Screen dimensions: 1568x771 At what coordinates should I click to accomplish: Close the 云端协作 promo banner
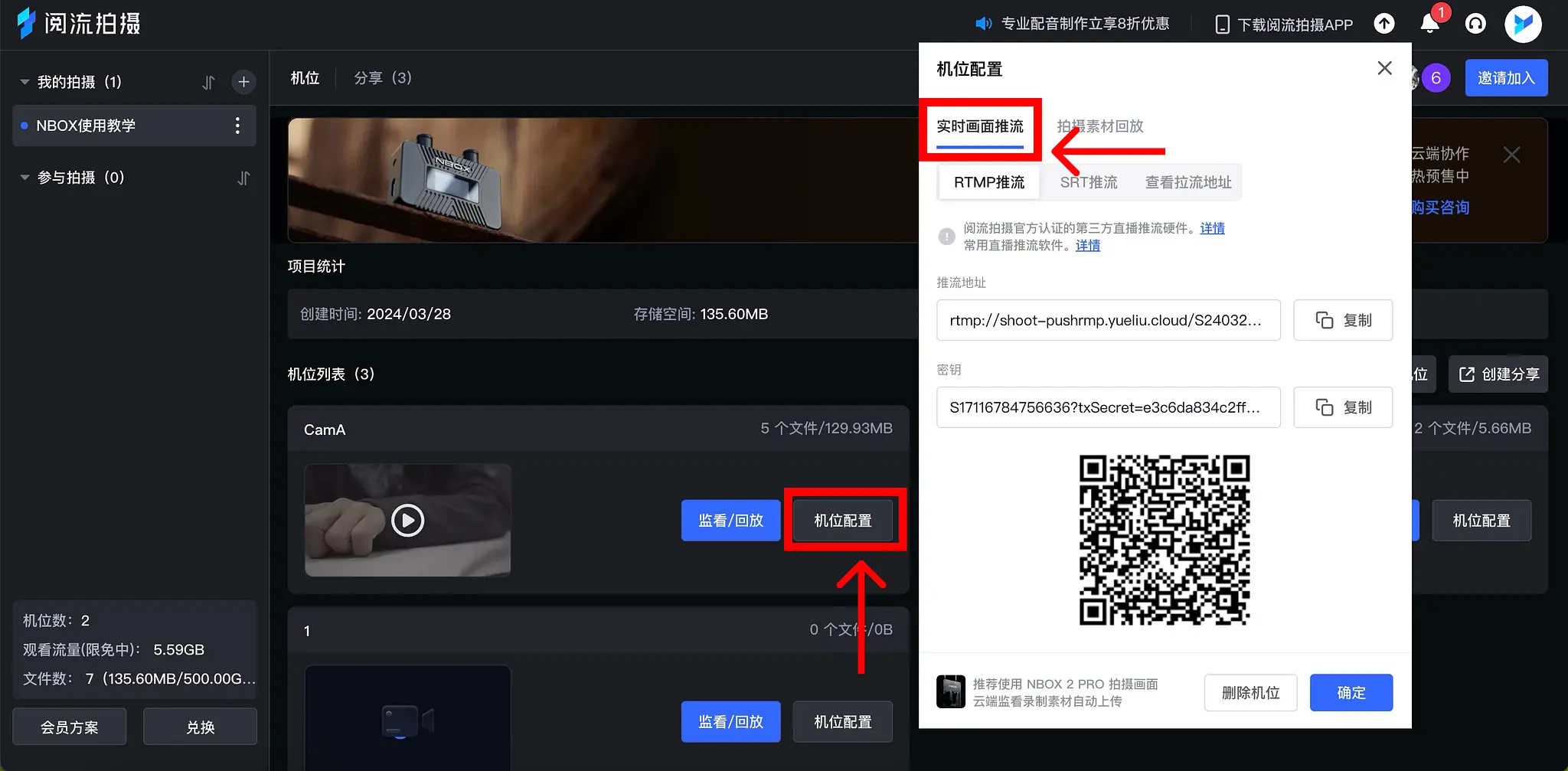click(1511, 155)
